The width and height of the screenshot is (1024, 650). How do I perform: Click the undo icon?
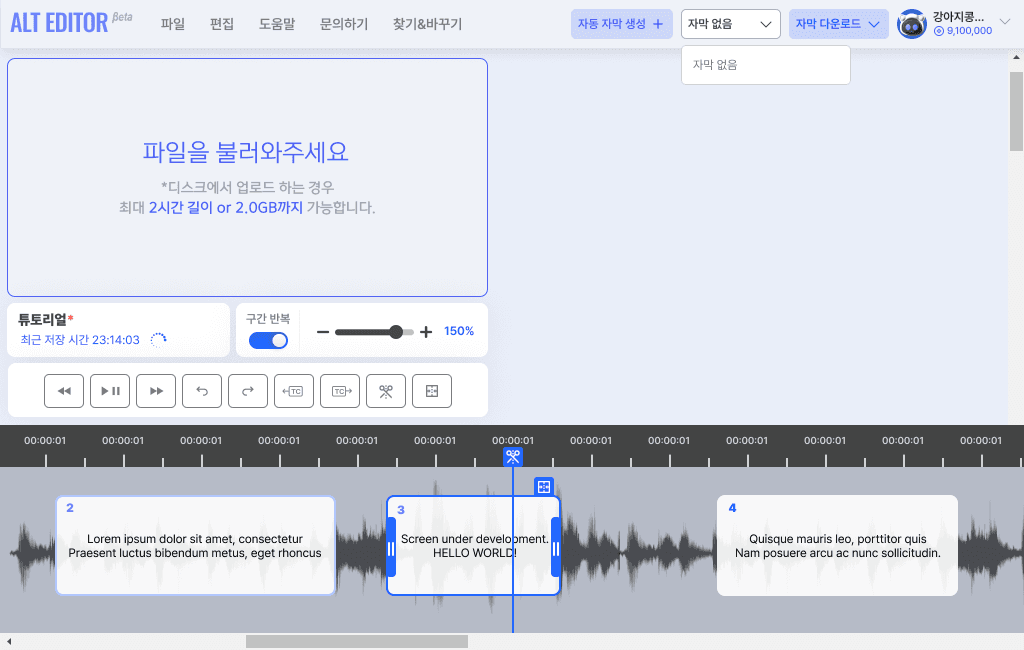pos(202,391)
